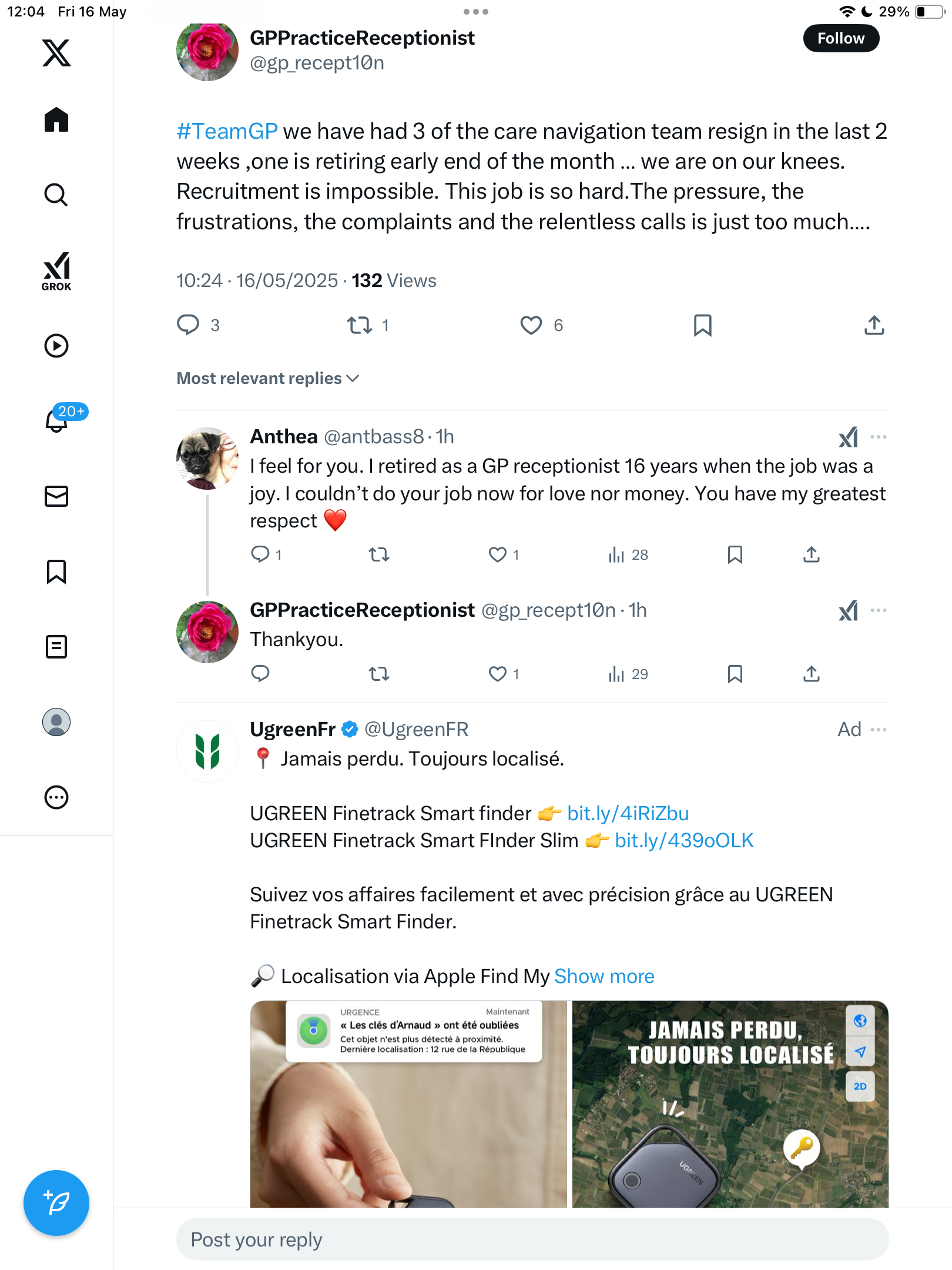Viewport: 952px width, 1270px height.
Task: Share the main post with upload icon
Action: (874, 325)
